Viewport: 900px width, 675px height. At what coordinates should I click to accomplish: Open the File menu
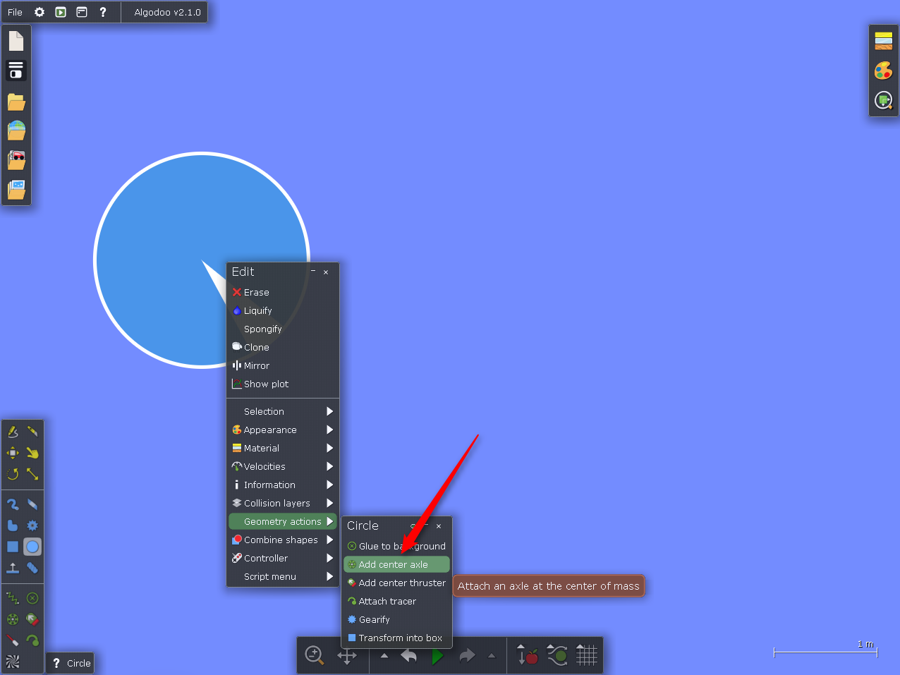click(x=15, y=12)
